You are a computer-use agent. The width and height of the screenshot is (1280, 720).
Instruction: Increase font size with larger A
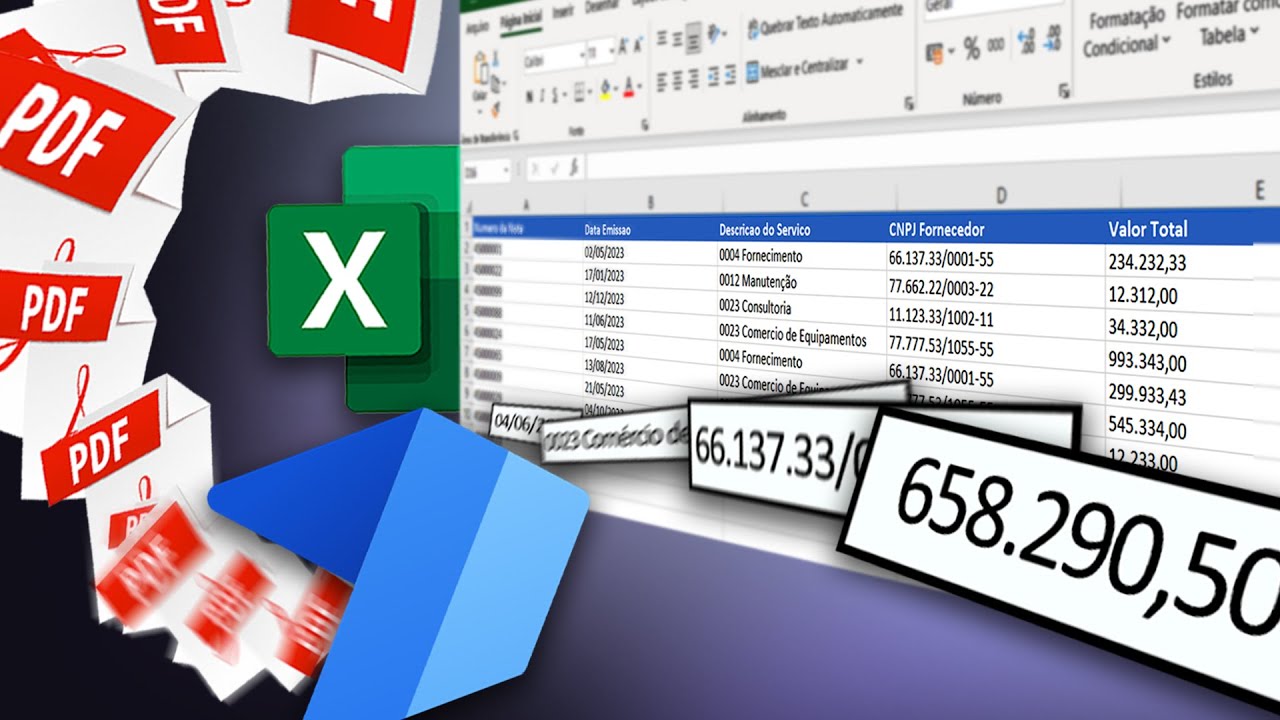click(x=624, y=46)
